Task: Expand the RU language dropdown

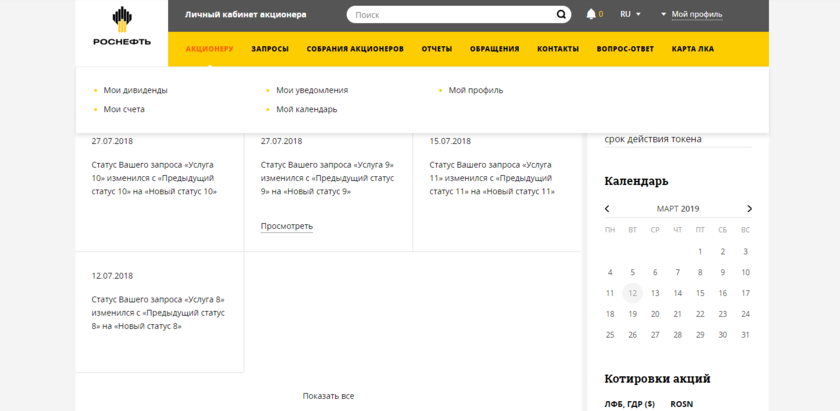Action: (x=630, y=15)
